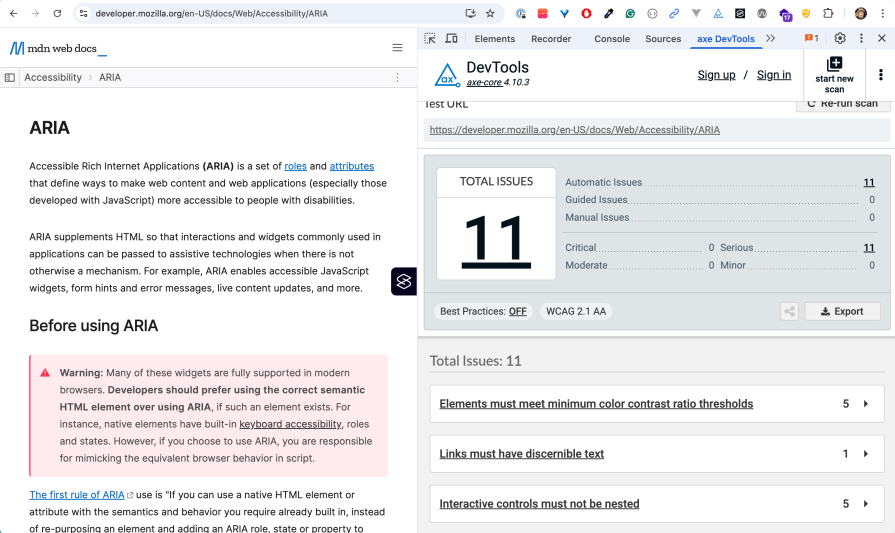Toggle the MDN sidebar panel icon

10,77
